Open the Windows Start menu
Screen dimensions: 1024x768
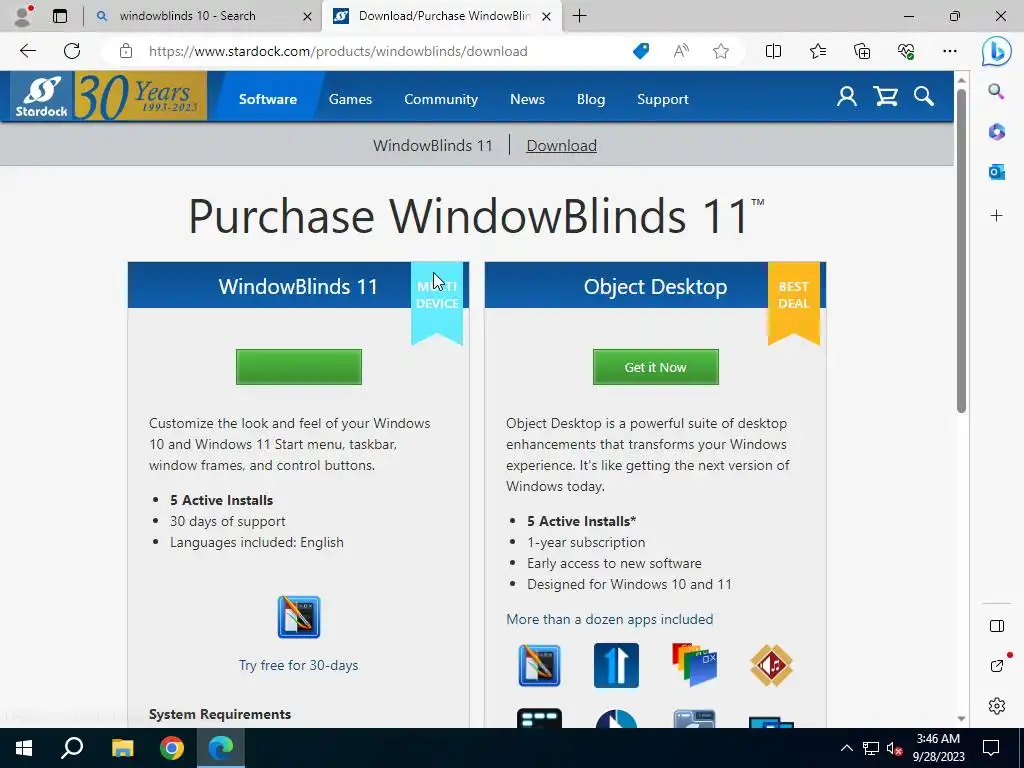(24, 747)
